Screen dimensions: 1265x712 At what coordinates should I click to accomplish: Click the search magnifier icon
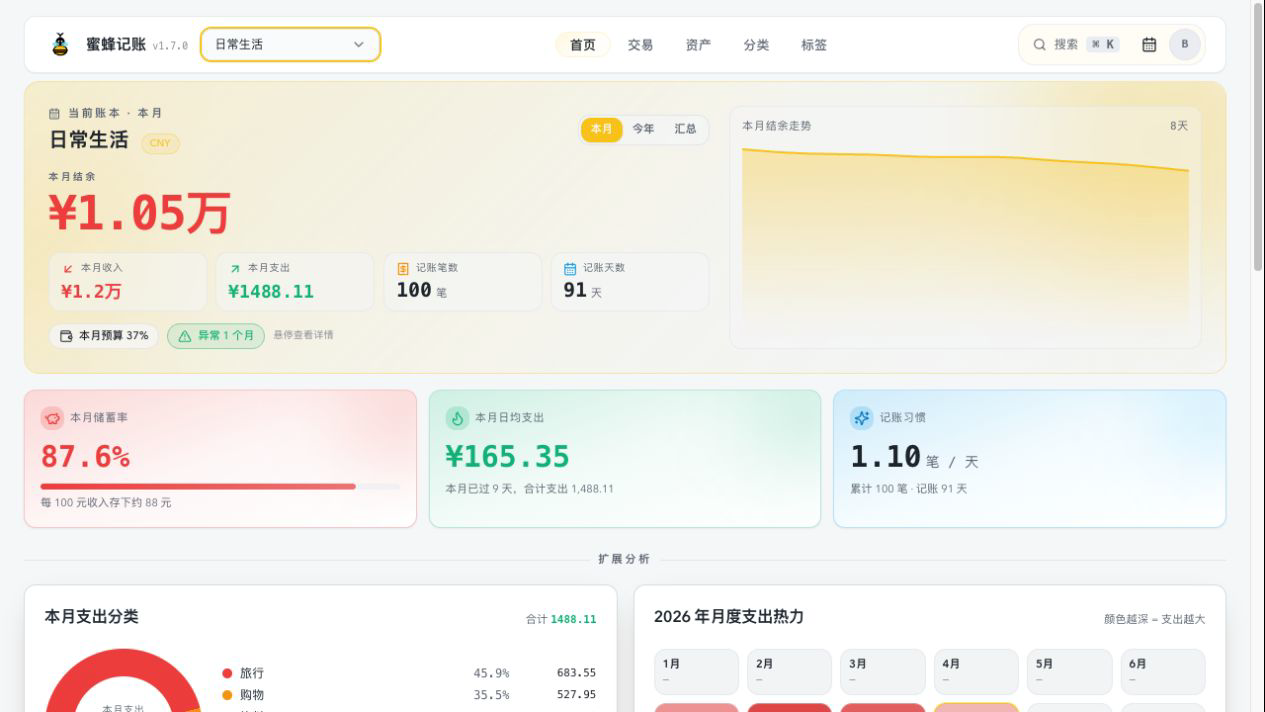pyautogui.click(x=1040, y=44)
